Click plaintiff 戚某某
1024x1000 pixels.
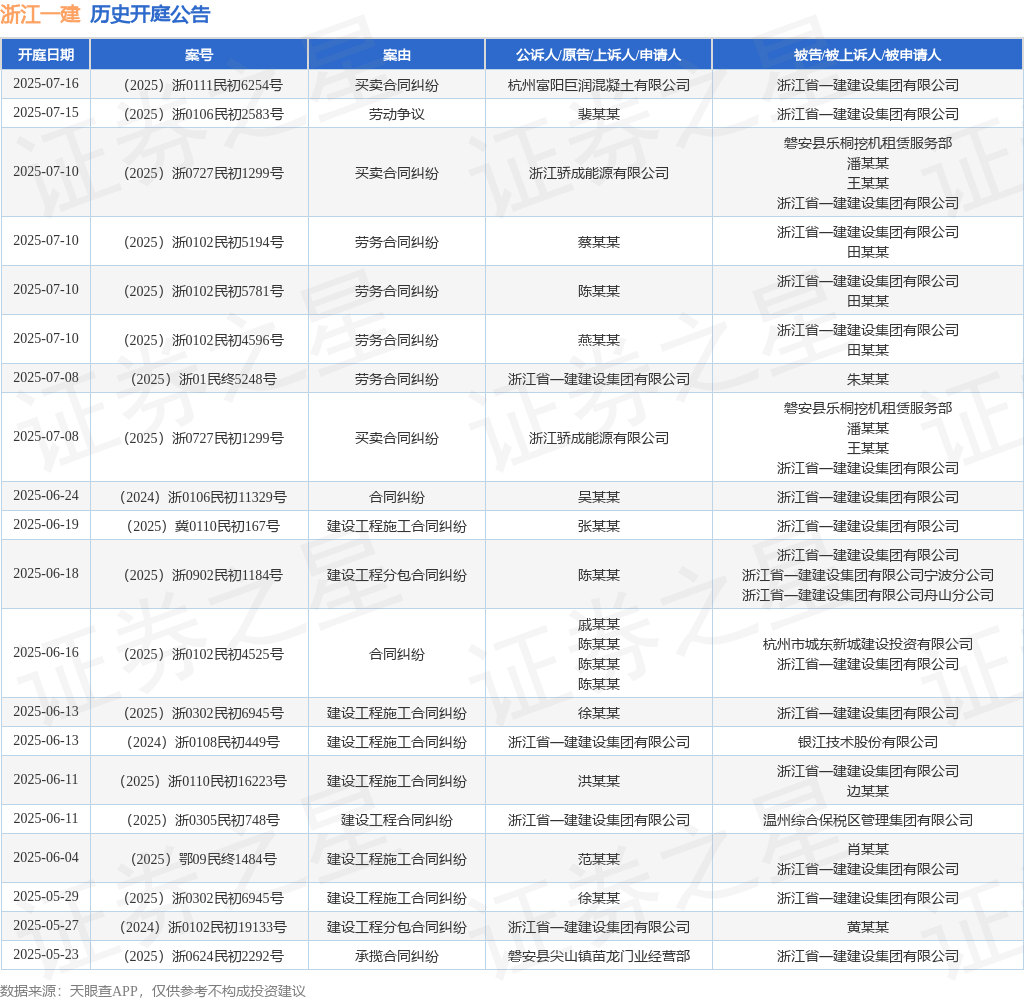point(599,624)
